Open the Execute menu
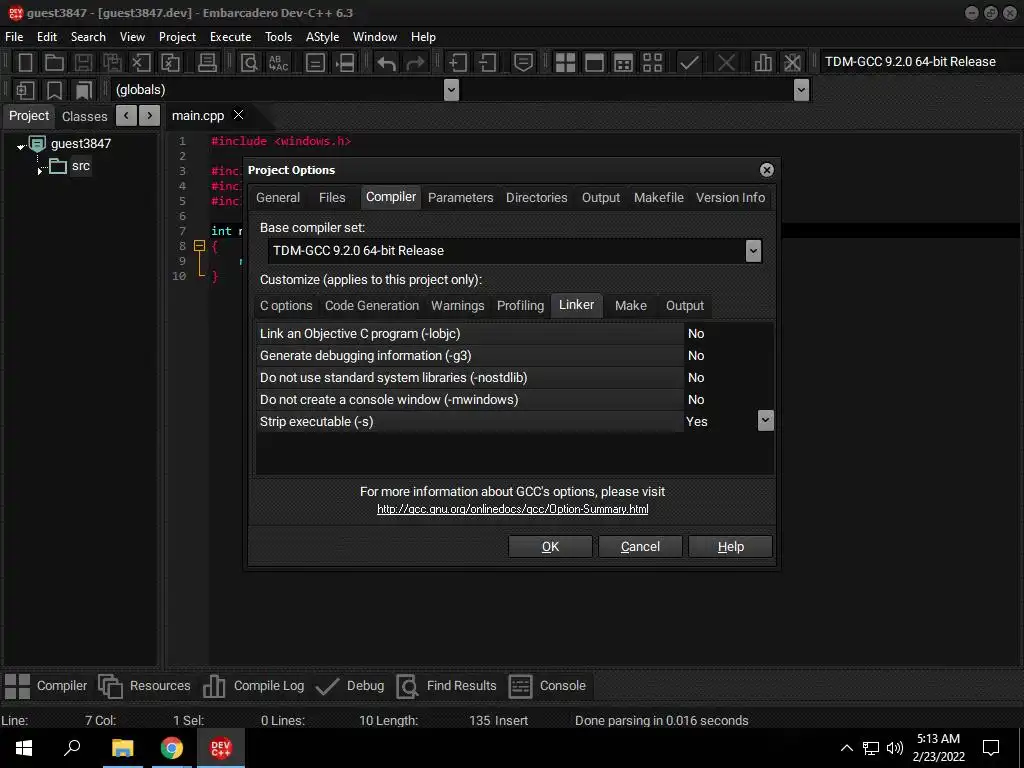1024x768 pixels. point(231,37)
